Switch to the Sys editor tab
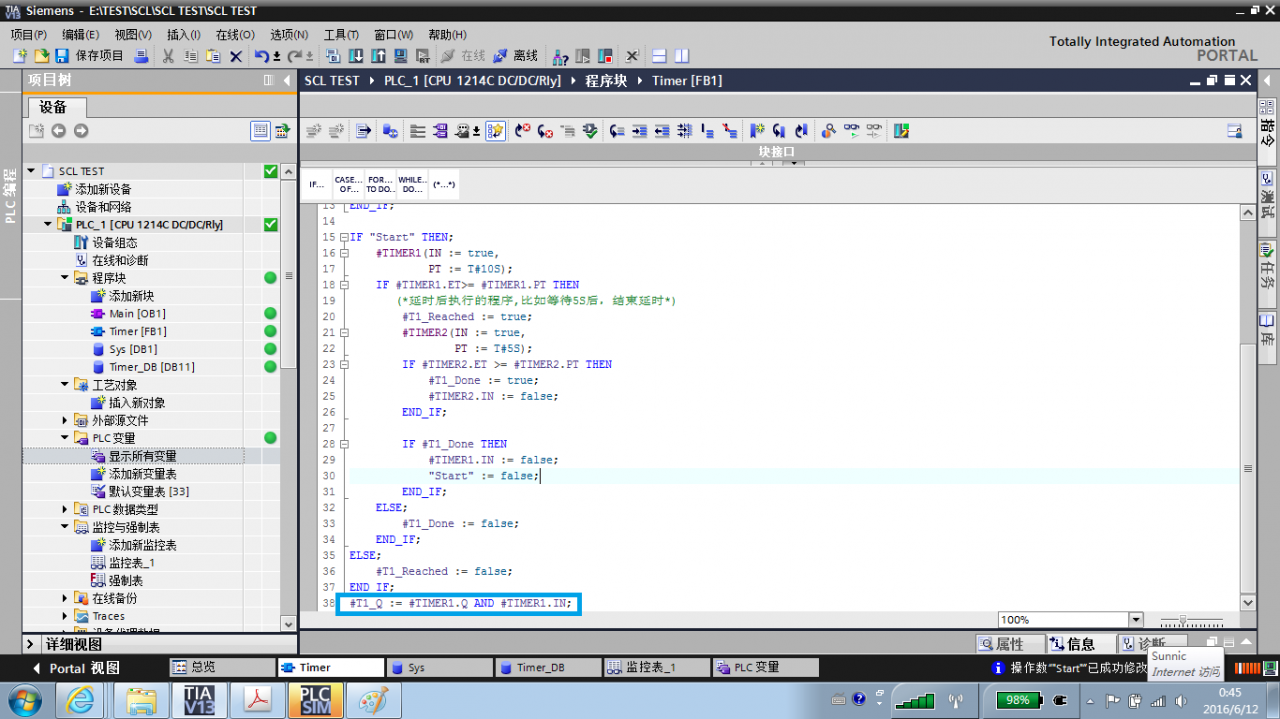The image size is (1280, 719). tap(439, 667)
